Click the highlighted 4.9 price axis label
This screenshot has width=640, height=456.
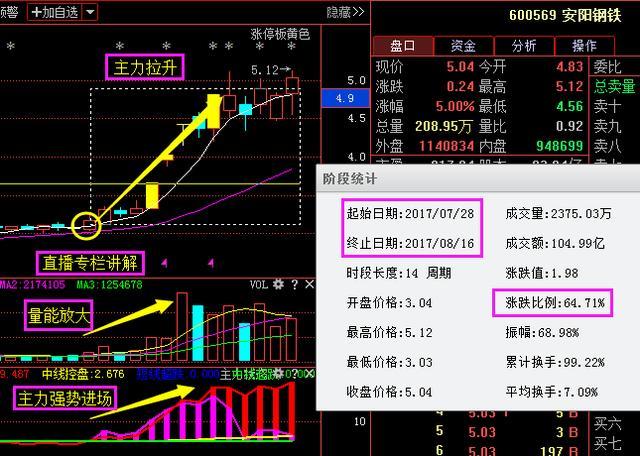pos(345,98)
